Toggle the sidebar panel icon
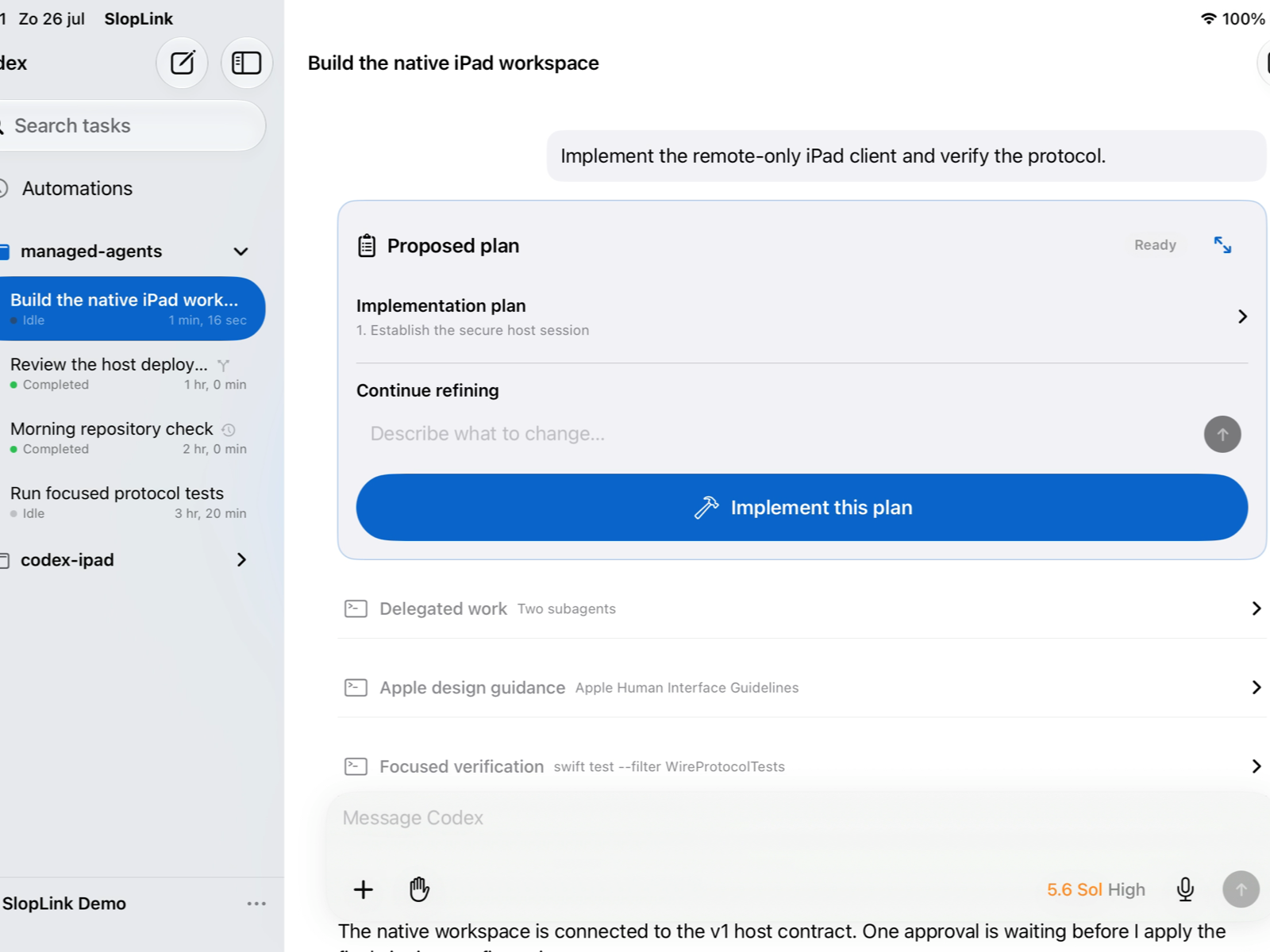The width and height of the screenshot is (1270, 952). tap(246, 63)
